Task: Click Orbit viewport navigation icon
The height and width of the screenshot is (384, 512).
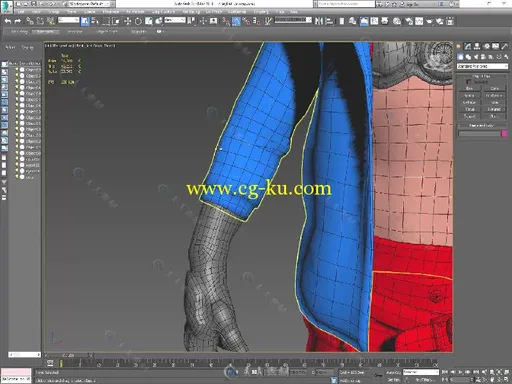Action: click(x=499, y=379)
